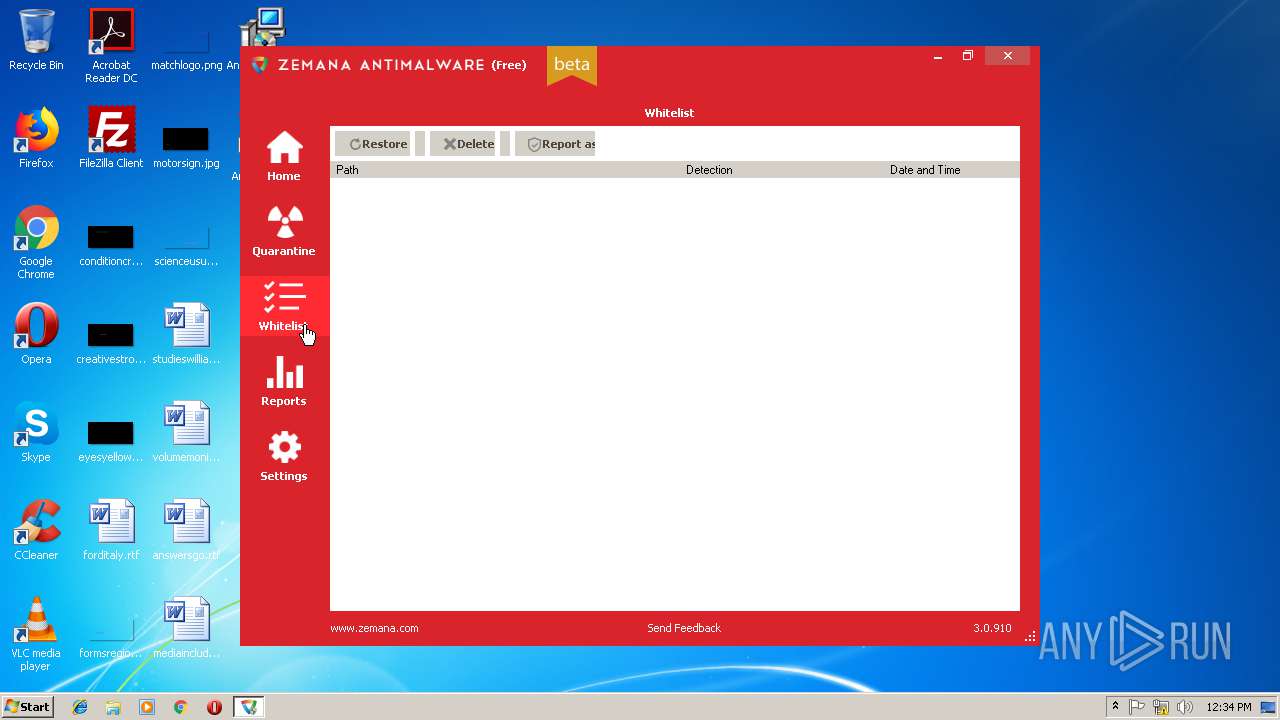Select the formsregio... desktop file

pos(111,638)
